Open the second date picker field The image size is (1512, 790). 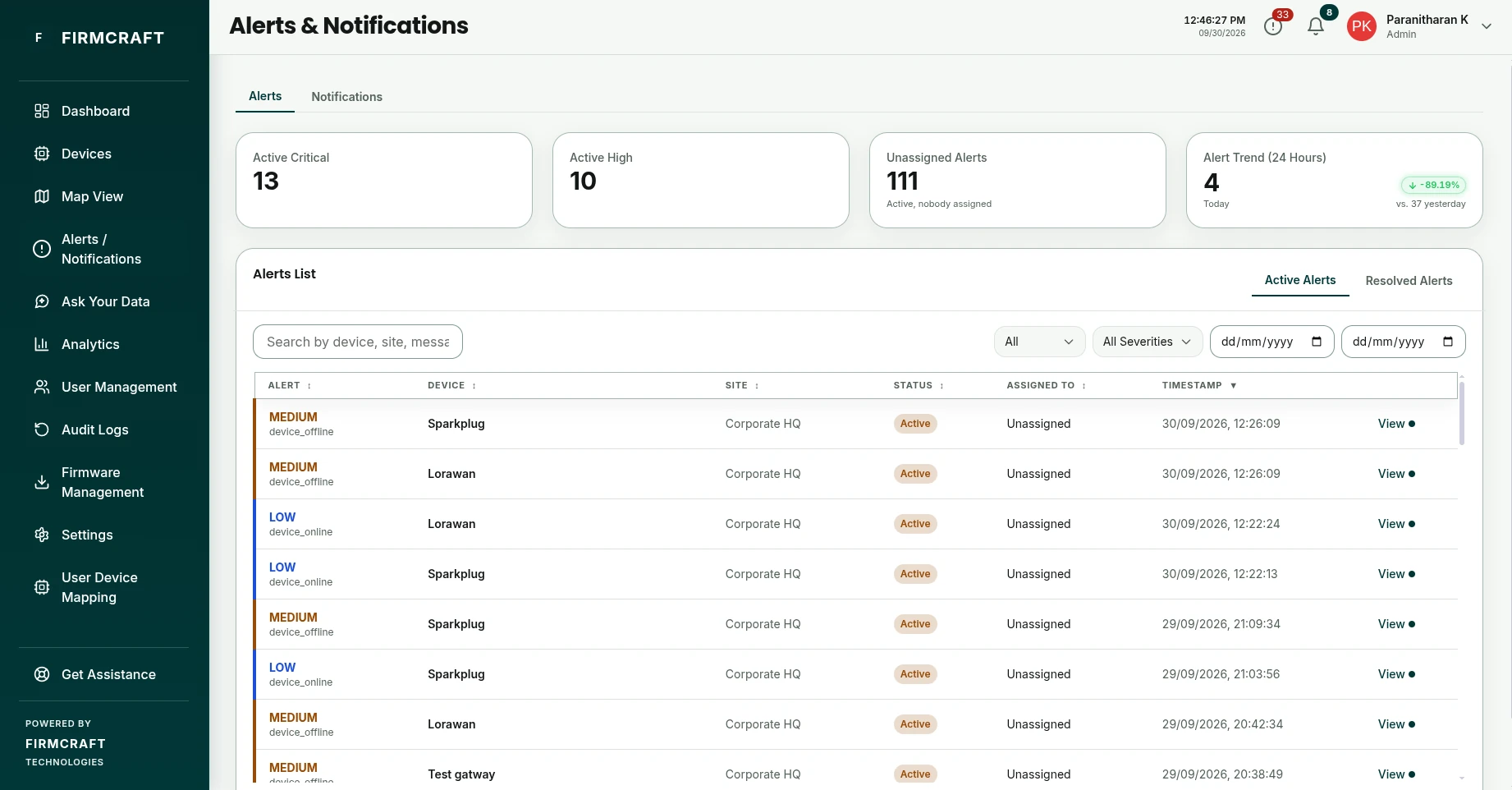(x=1403, y=342)
